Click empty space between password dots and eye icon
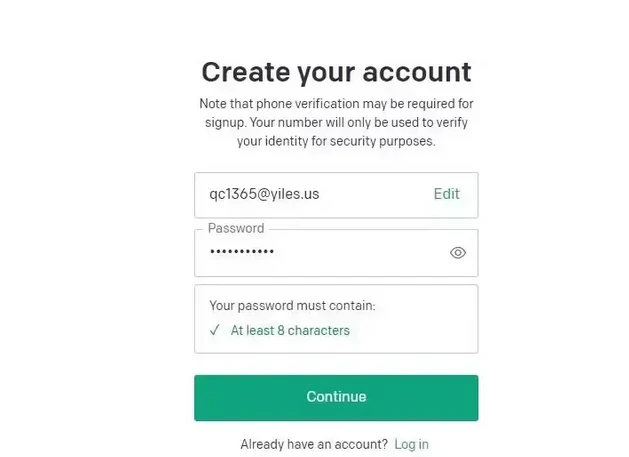The image size is (629, 457). pyautogui.click(x=360, y=253)
